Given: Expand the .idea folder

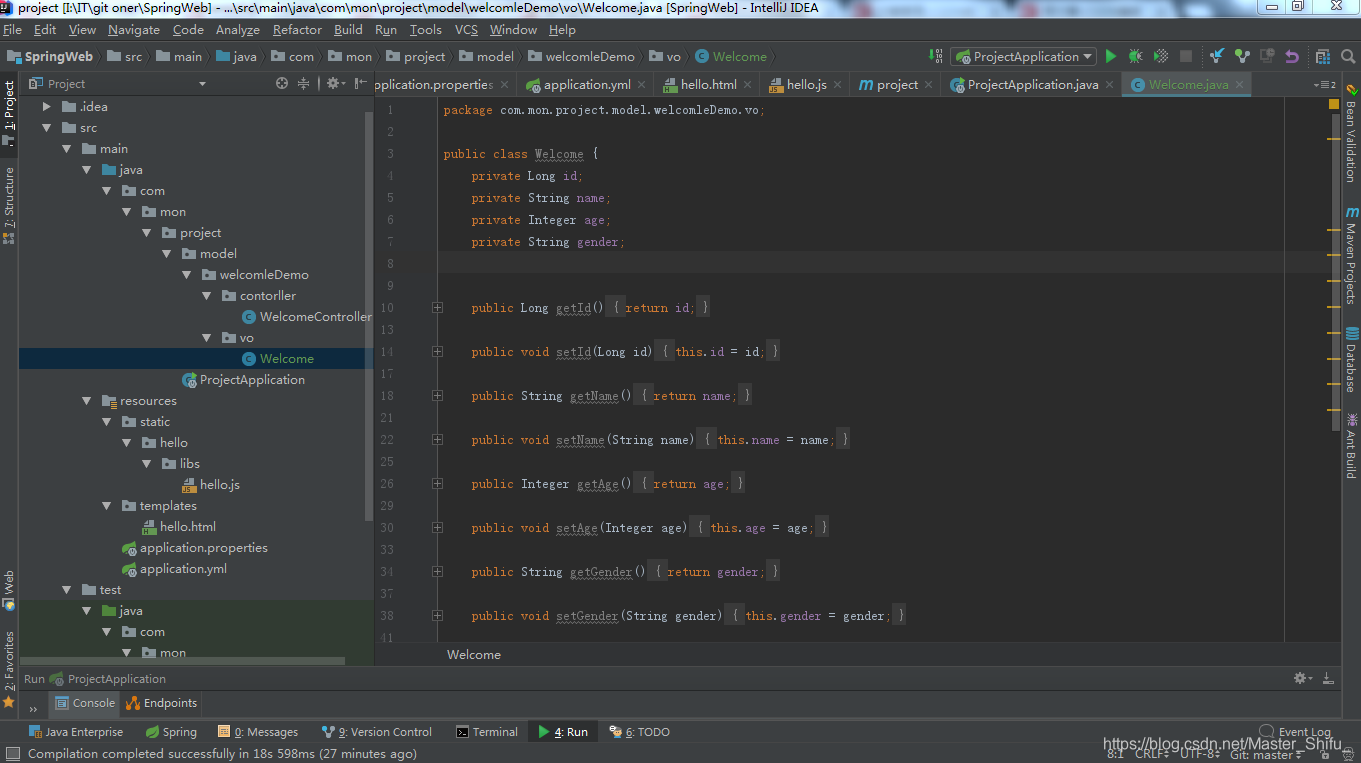Looking at the screenshot, I should coord(46,106).
